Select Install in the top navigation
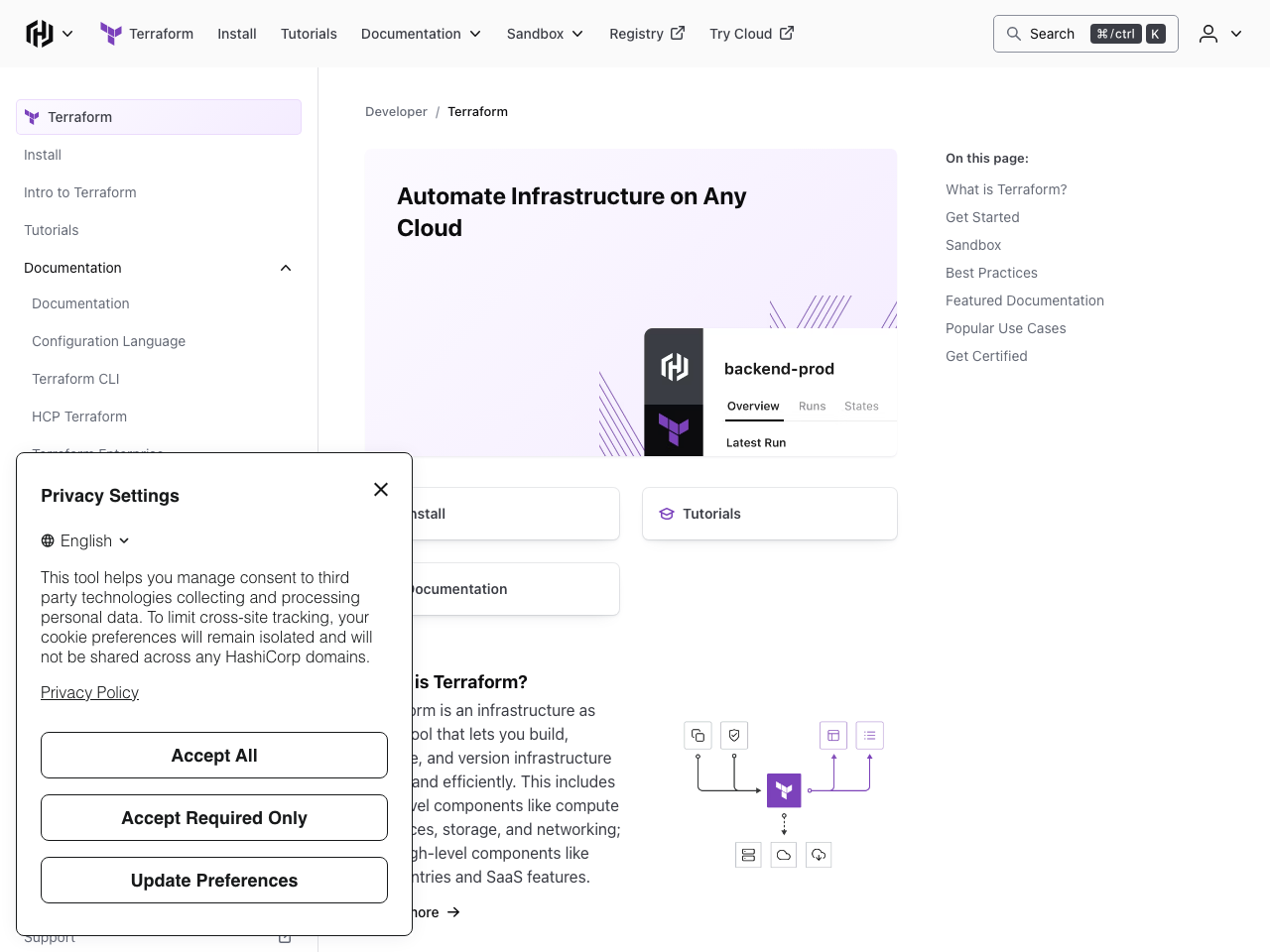This screenshot has height=952, width=1270. tap(236, 33)
